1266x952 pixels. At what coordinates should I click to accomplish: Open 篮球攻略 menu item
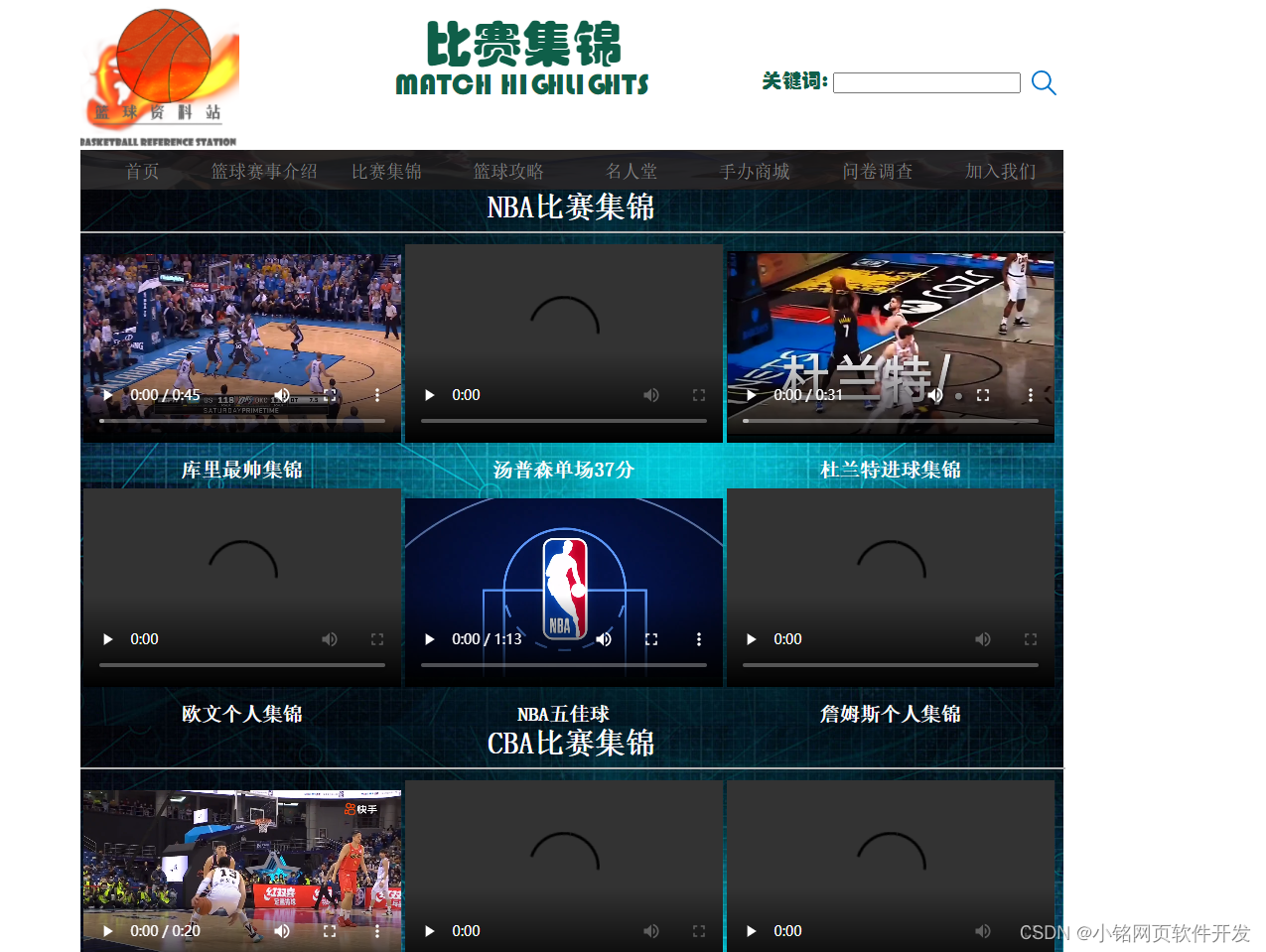509,171
